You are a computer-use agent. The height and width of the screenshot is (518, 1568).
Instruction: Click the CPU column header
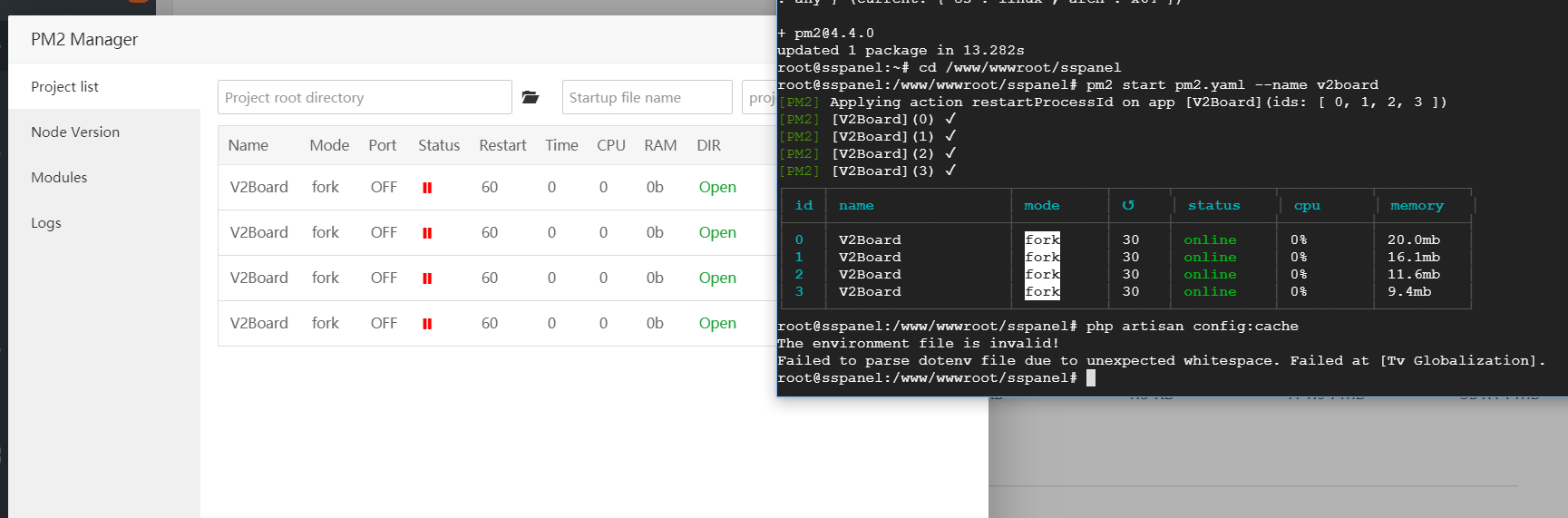click(611, 145)
